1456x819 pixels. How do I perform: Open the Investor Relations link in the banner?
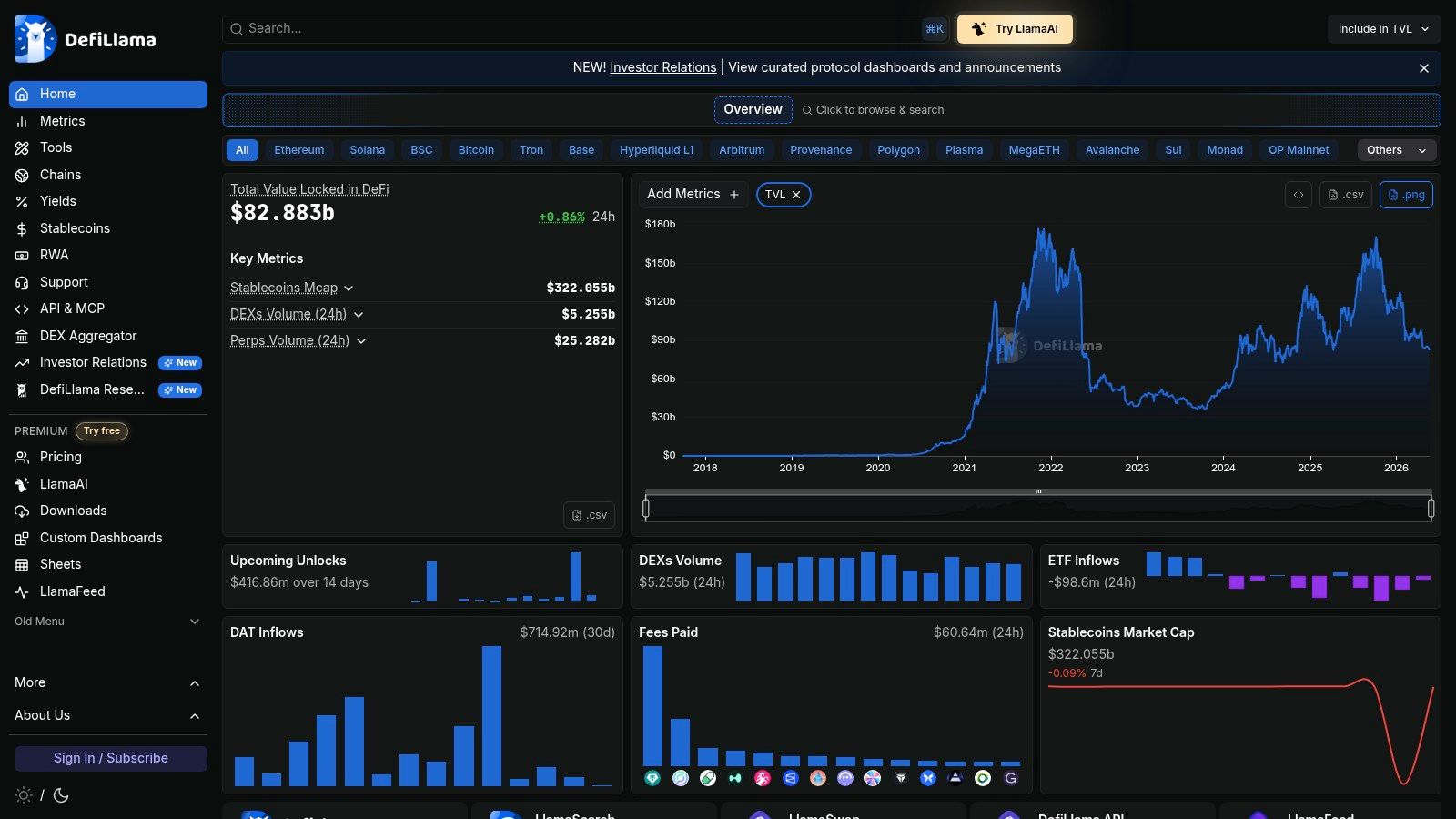[x=663, y=67]
